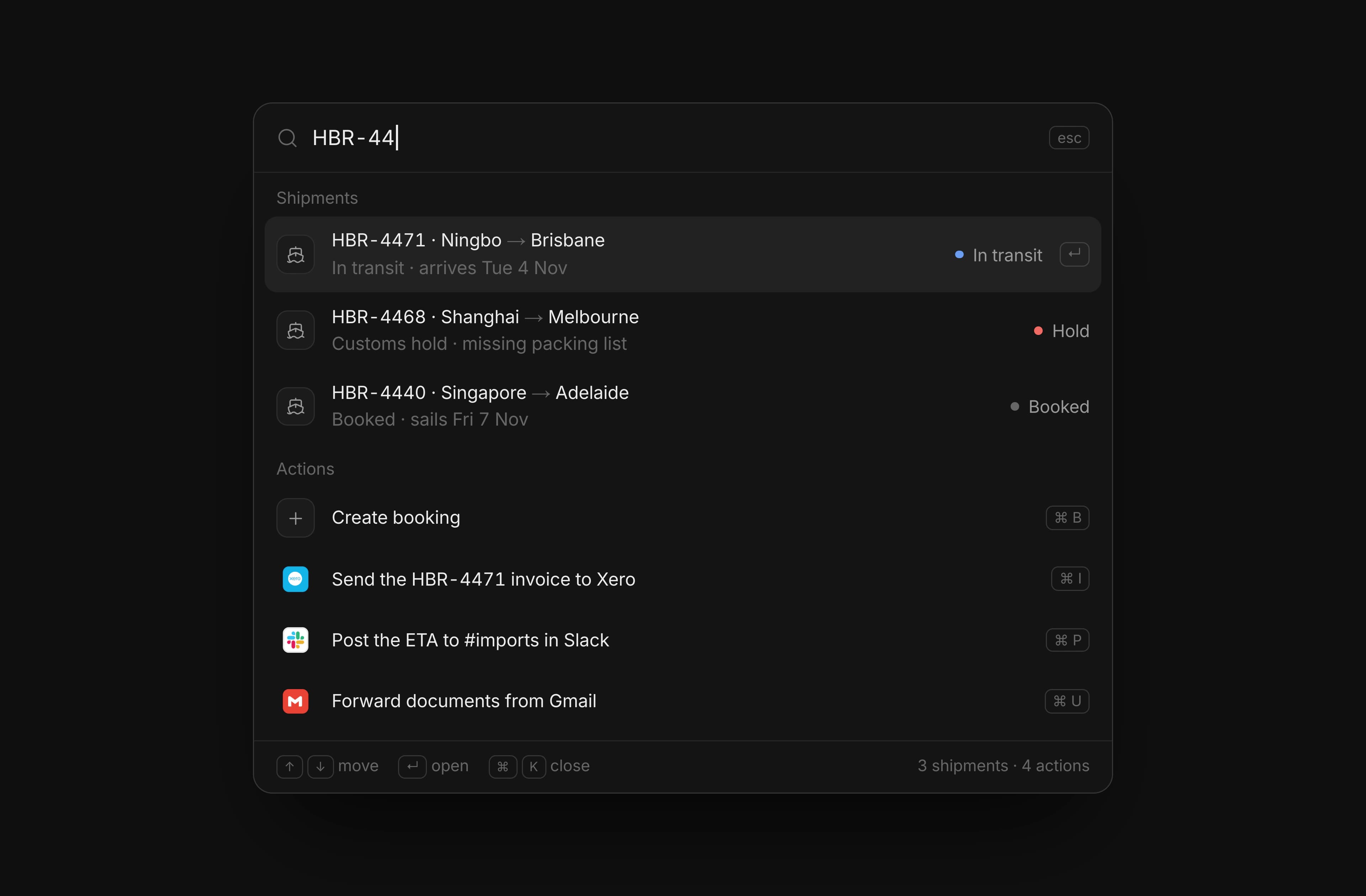Send the HBR-4471 invoice to Xero
This screenshot has width=1366, height=896.
682,579
